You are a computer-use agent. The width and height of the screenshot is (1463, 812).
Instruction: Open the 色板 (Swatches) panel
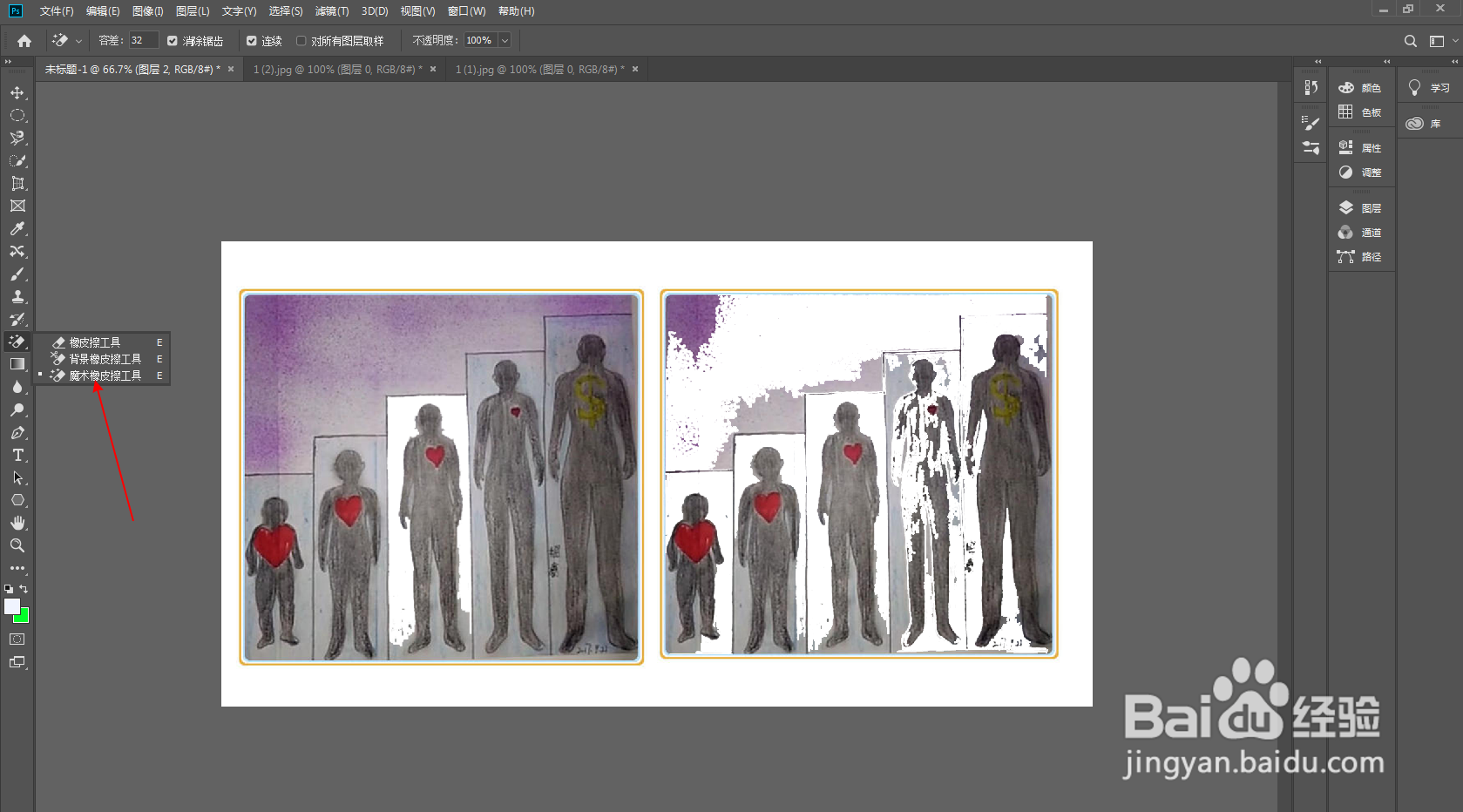(1361, 112)
